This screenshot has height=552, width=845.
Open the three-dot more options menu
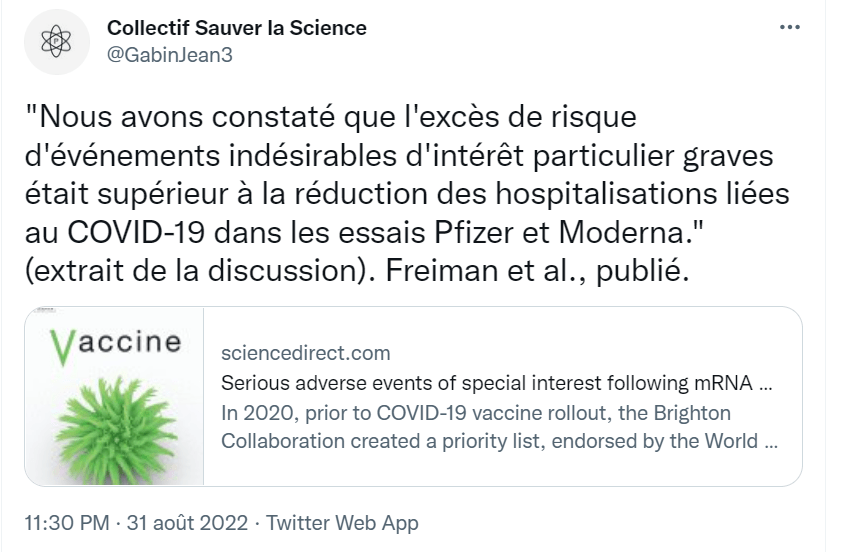(x=790, y=28)
